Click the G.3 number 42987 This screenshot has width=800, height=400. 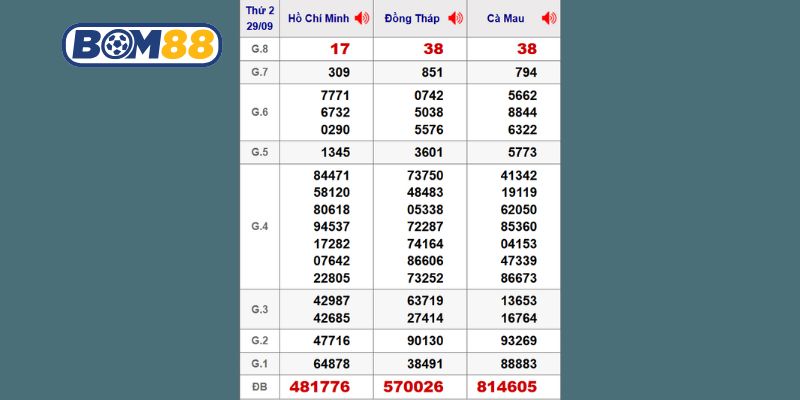coord(332,301)
